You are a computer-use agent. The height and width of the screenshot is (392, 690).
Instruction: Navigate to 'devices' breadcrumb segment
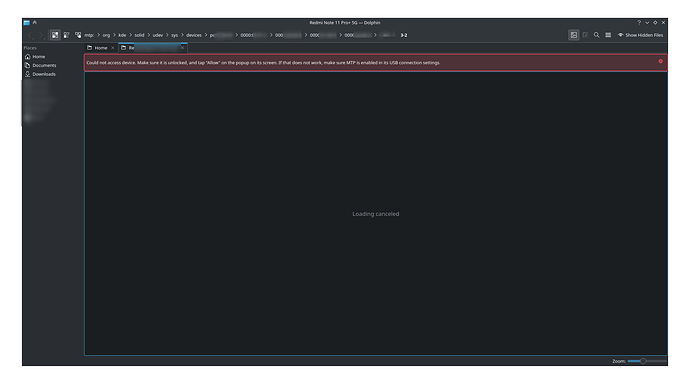pyautogui.click(x=194, y=35)
